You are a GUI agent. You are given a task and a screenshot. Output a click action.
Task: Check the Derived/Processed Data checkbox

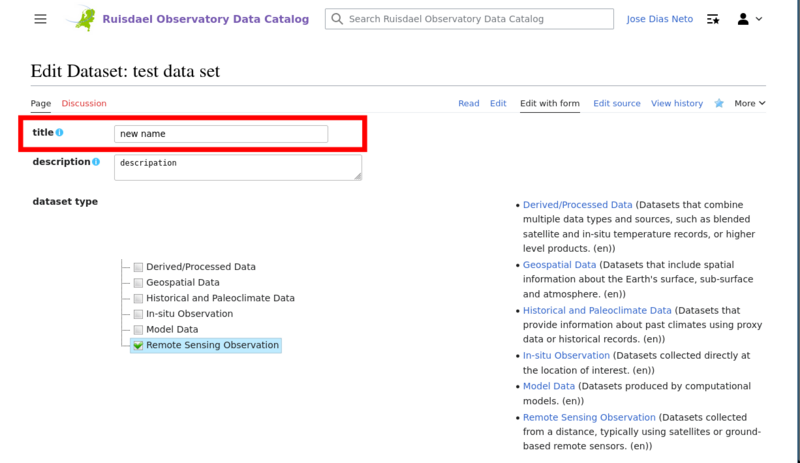pyautogui.click(x=138, y=267)
